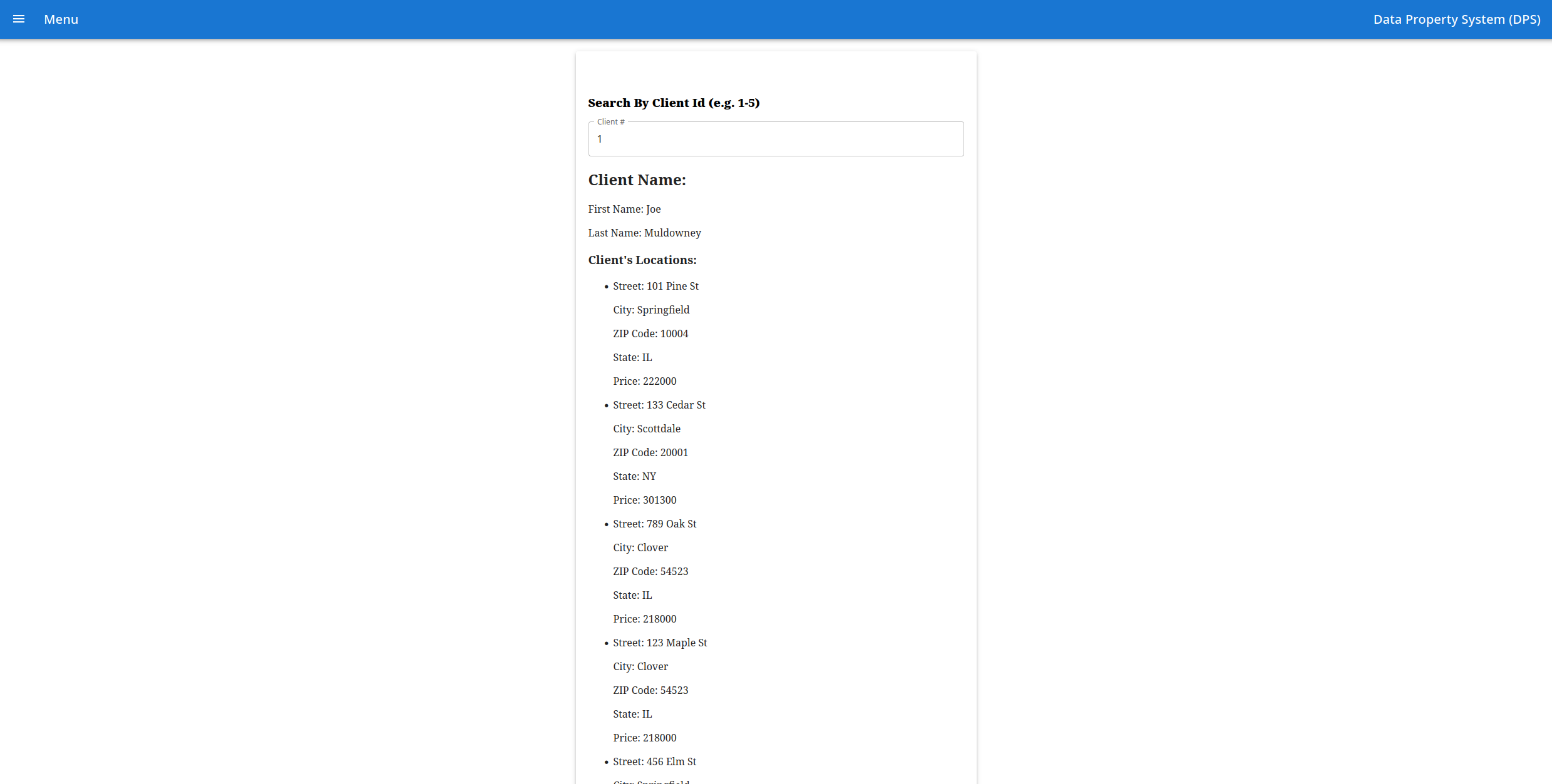Click the City: Scottdale line
Image resolution: width=1552 pixels, height=784 pixels.
point(646,429)
